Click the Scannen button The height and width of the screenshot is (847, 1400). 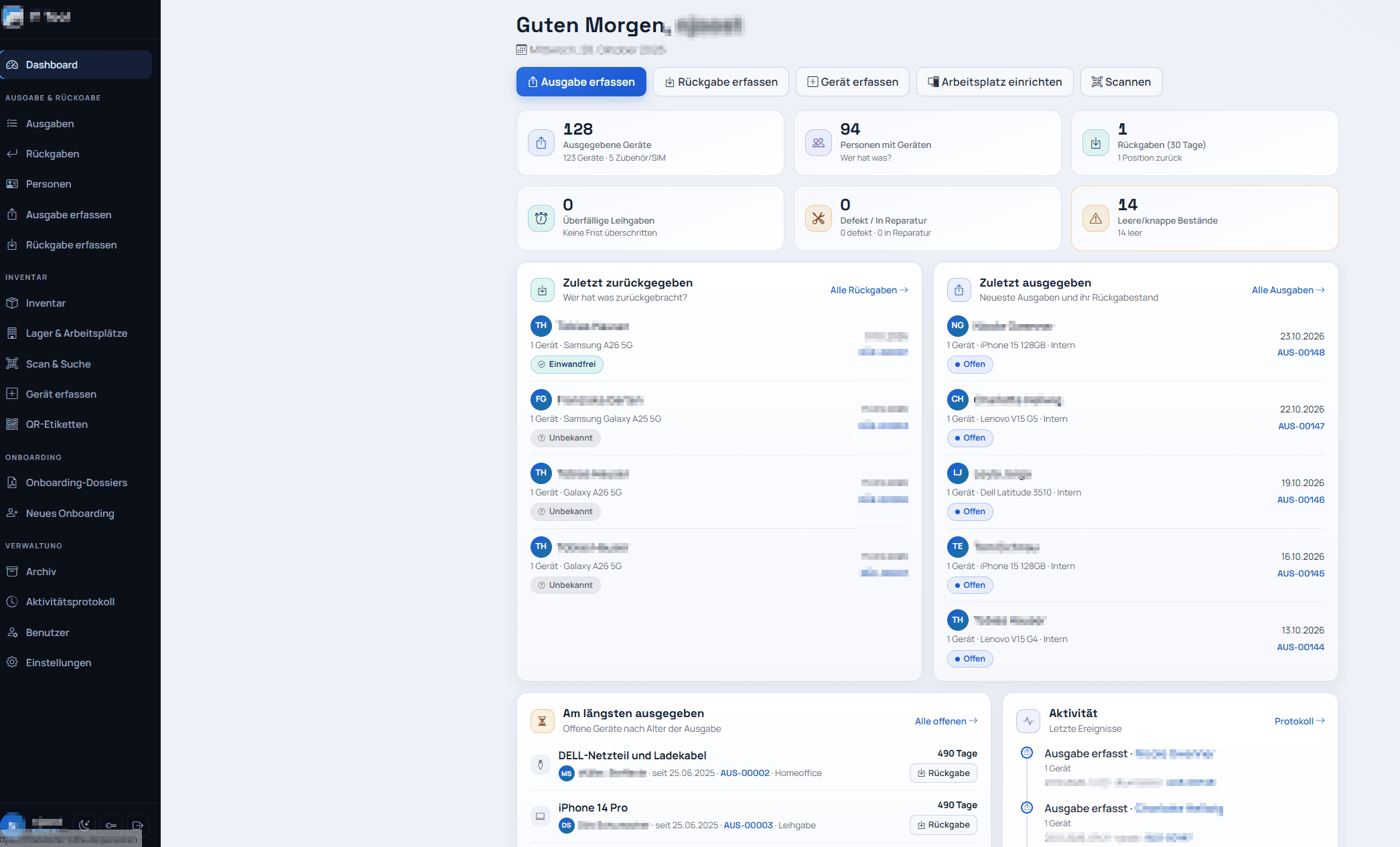1121,82
